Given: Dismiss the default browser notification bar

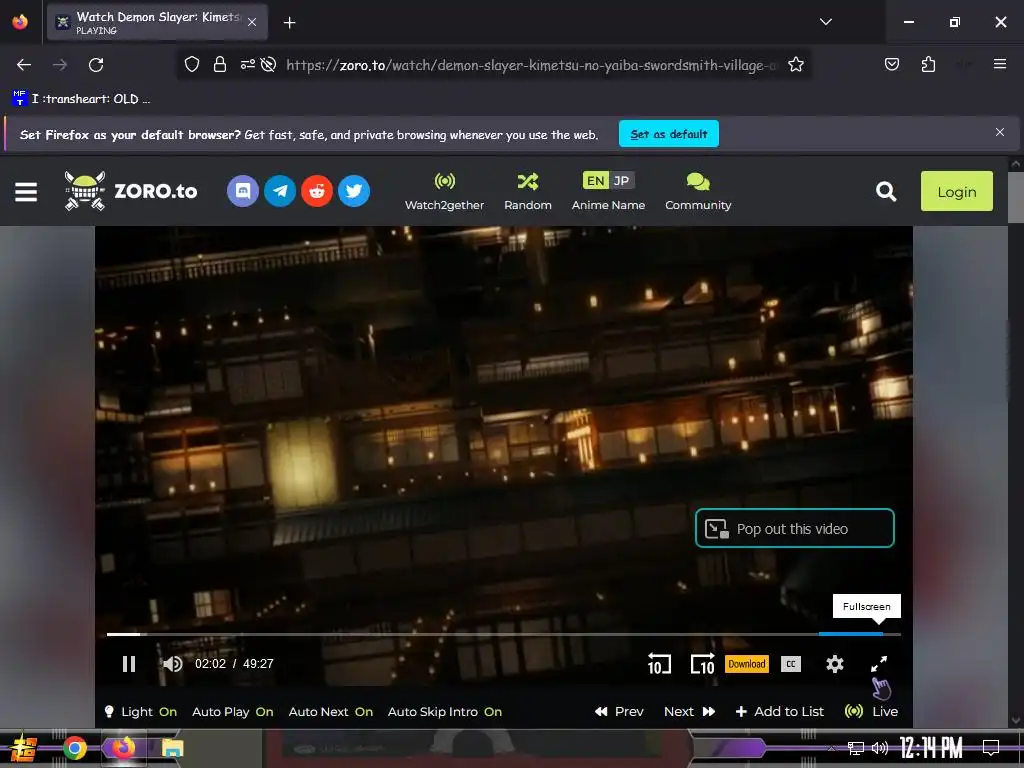Looking at the screenshot, I should (1000, 132).
